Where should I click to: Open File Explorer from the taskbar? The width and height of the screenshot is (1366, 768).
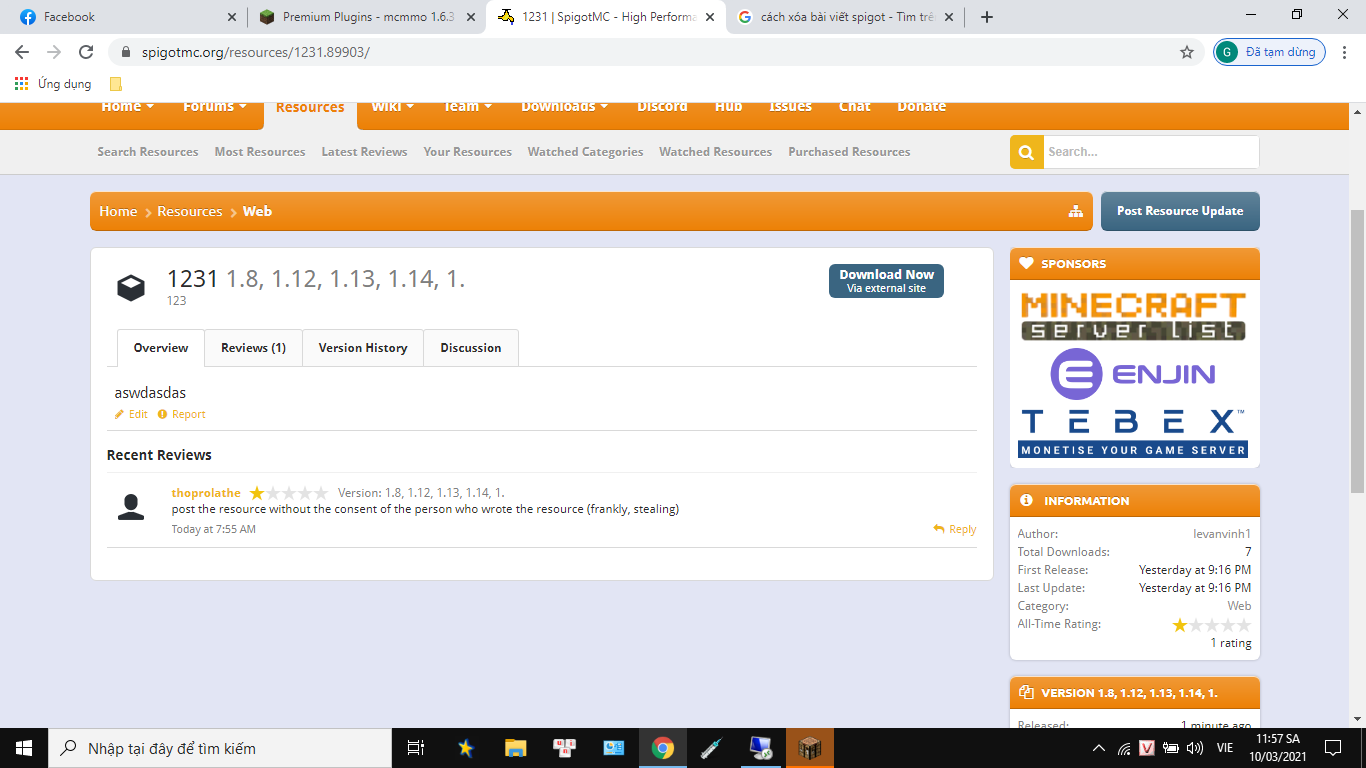click(515, 748)
